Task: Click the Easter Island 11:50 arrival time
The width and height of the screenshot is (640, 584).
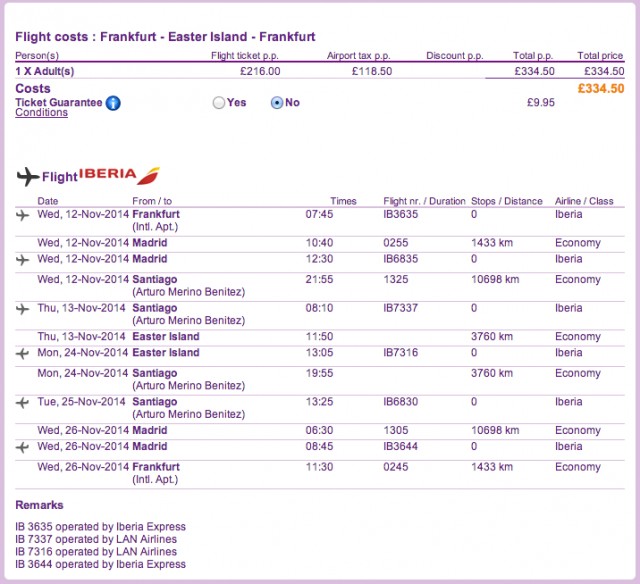Action: click(319, 337)
